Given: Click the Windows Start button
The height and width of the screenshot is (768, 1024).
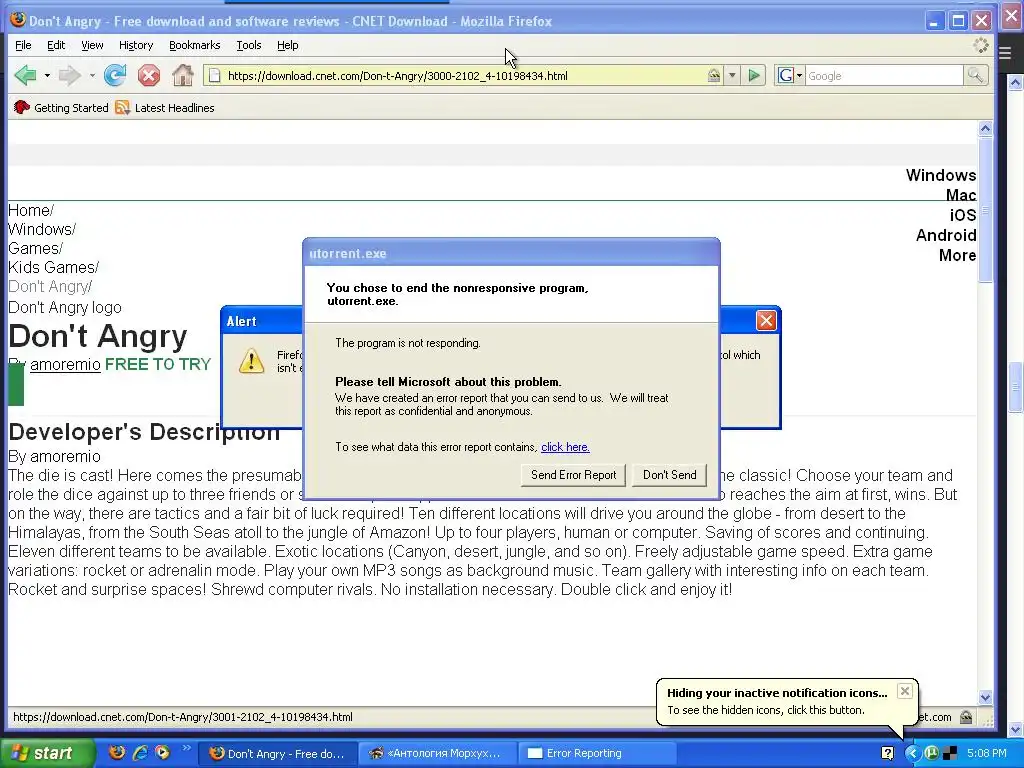Looking at the screenshot, I should click(x=46, y=753).
